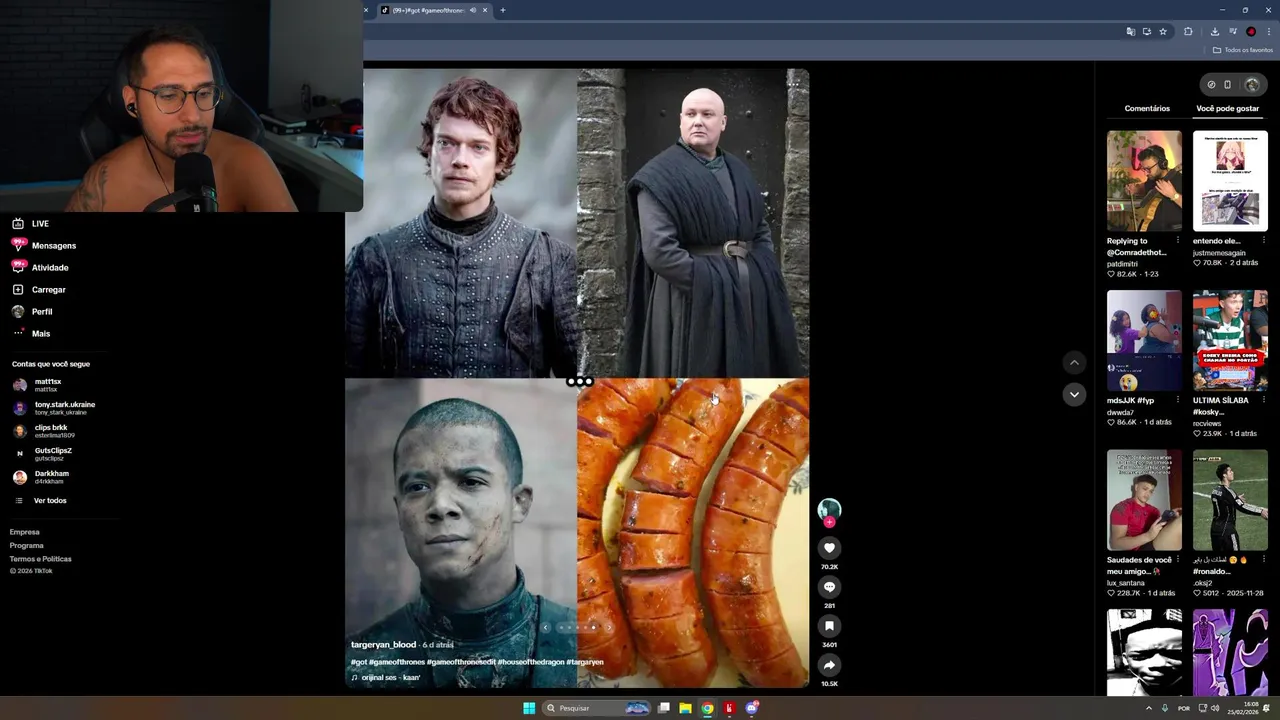Click the coin icon in top-right pill
The image size is (1280, 720).
coord(1211,84)
